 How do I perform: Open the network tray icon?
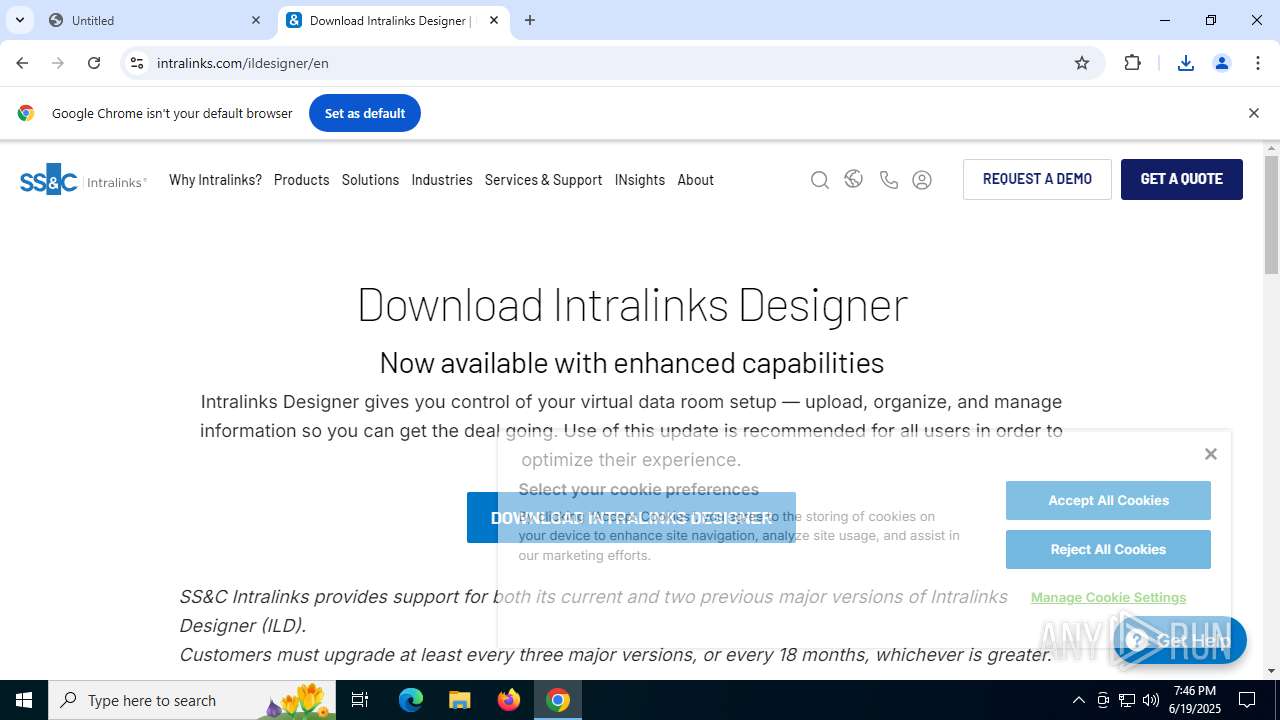(x=1127, y=700)
